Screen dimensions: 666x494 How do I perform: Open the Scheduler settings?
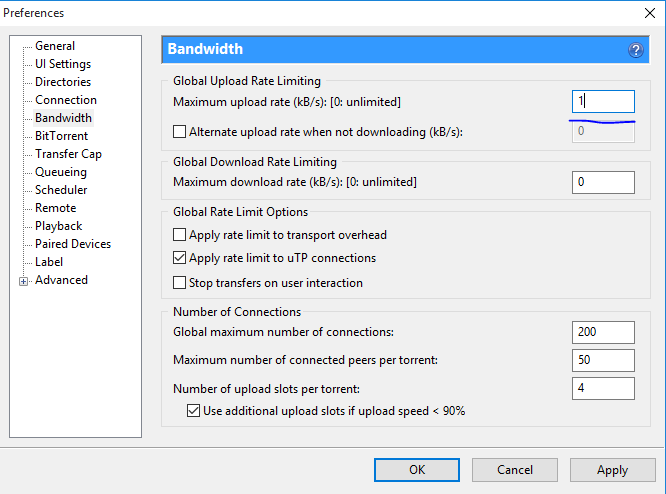[61, 190]
